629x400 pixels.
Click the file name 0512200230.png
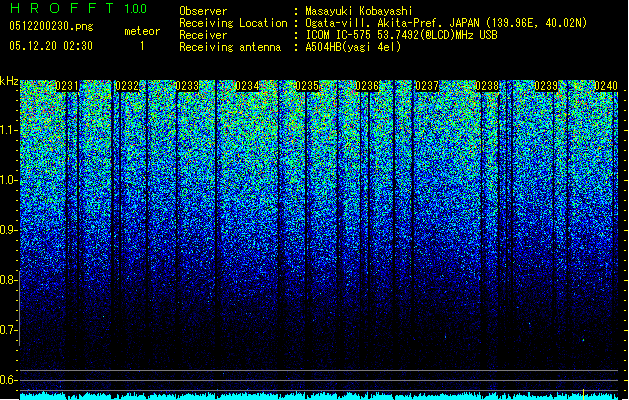pos(51,26)
